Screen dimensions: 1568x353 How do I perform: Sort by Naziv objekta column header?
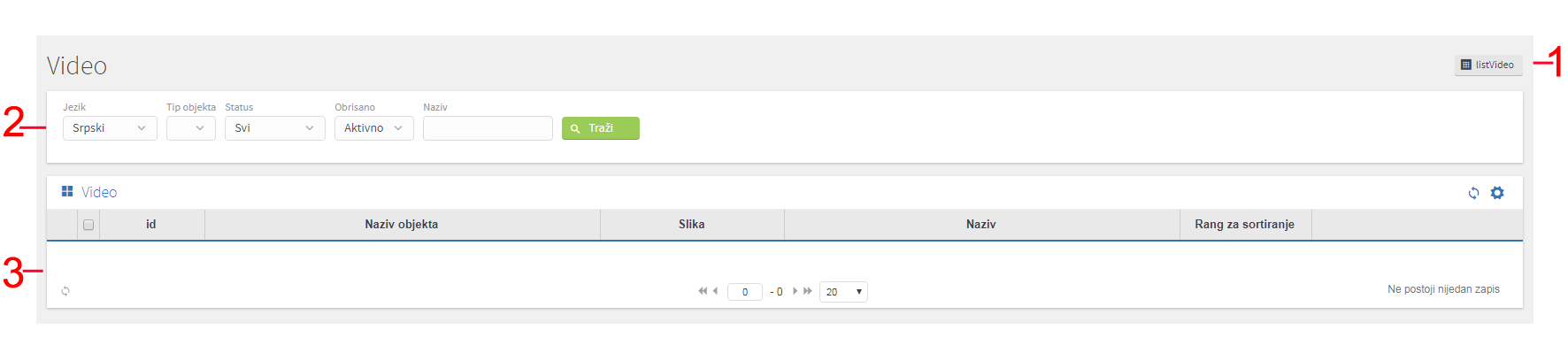pos(402,225)
